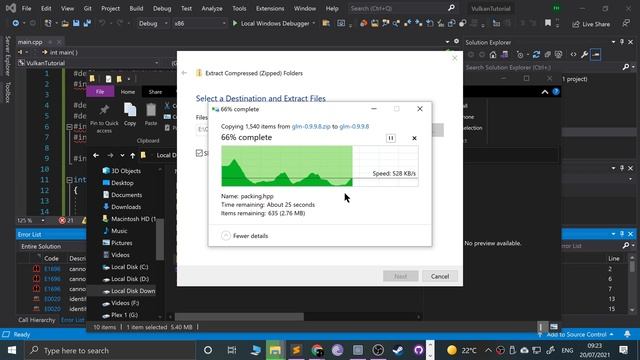Collapse the int main code block

point(69,180)
